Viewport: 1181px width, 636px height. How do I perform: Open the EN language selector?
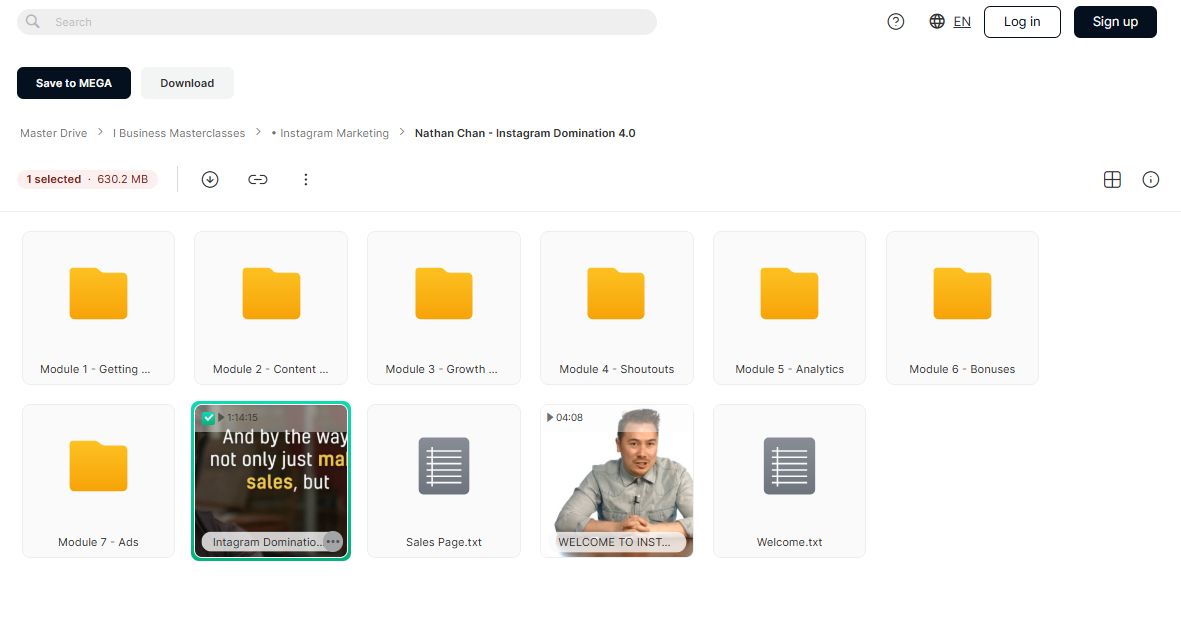pyautogui.click(x=962, y=22)
